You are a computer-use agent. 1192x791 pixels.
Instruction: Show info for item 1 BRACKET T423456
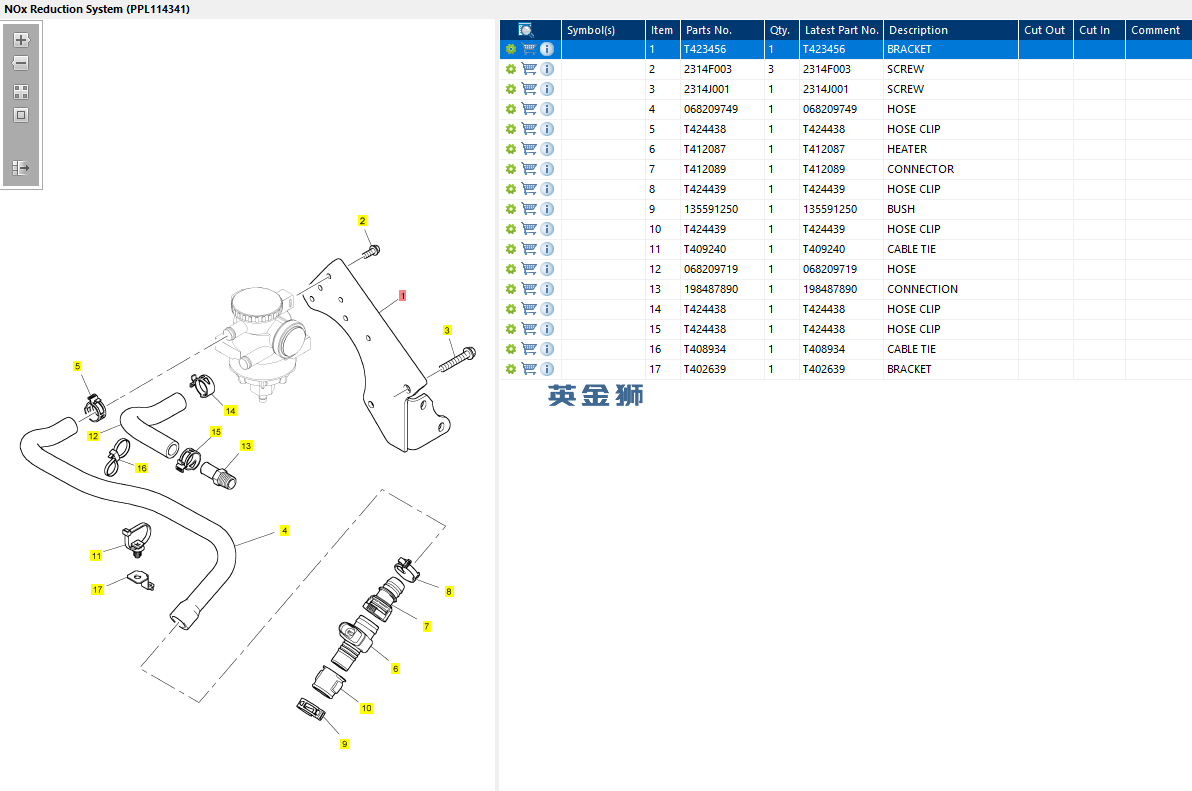(x=547, y=49)
